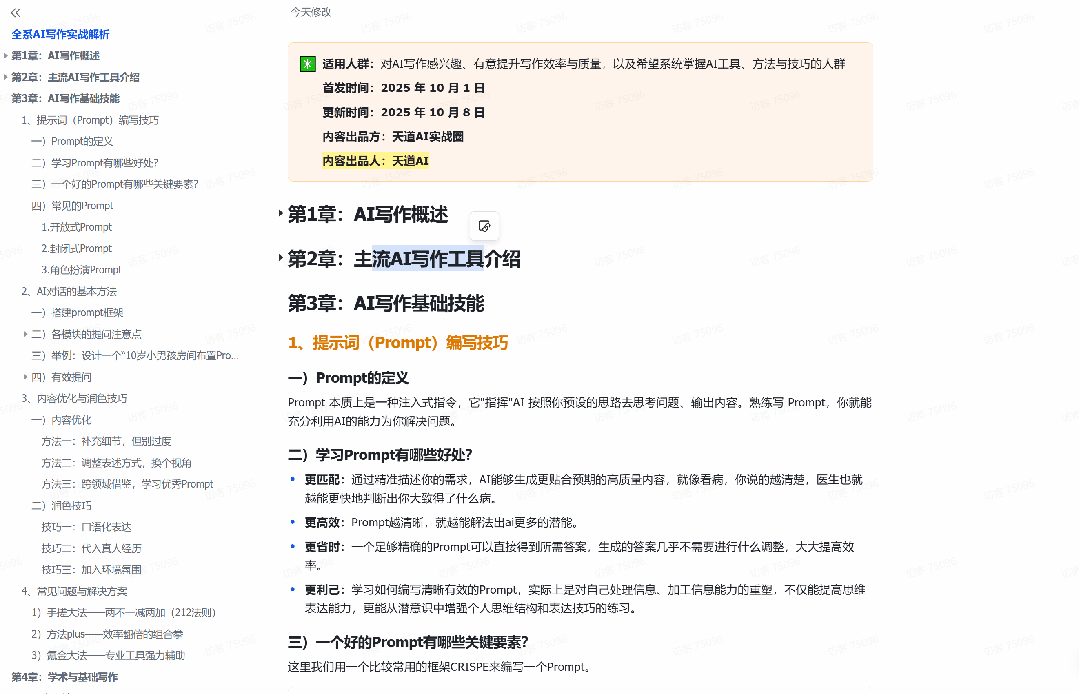Collapse the 第2章 document heading via its triangle
The image size is (1079, 694).
pyautogui.click(x=279, y=258)
